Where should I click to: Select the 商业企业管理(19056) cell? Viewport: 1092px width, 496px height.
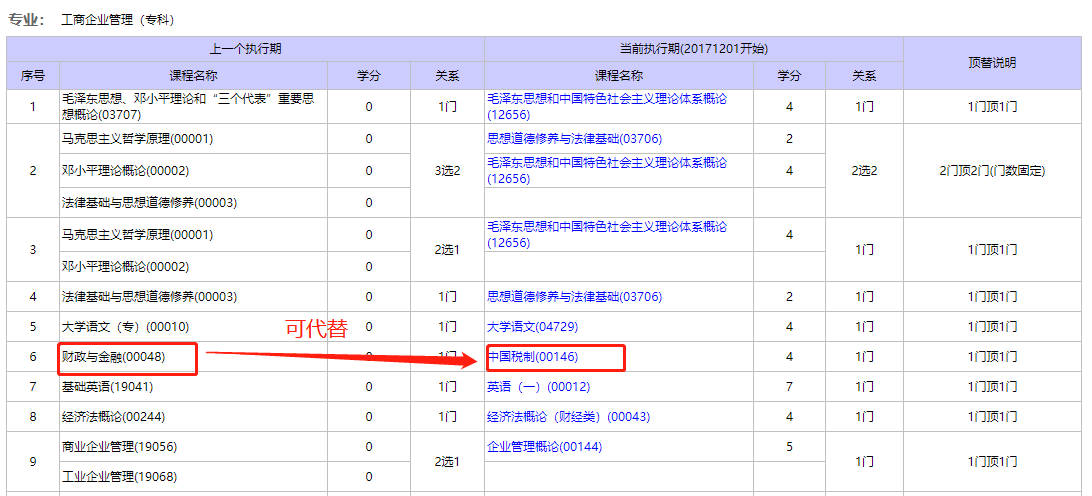119,447
